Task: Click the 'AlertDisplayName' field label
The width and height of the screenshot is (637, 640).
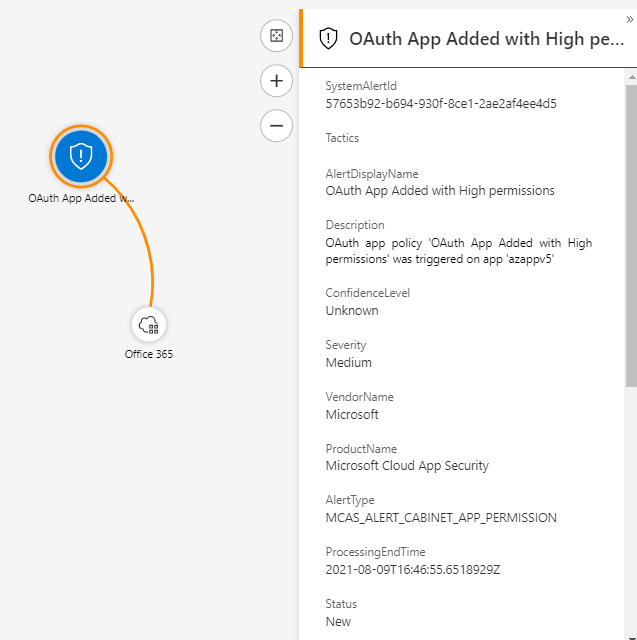Action: [x=372, y=174]
